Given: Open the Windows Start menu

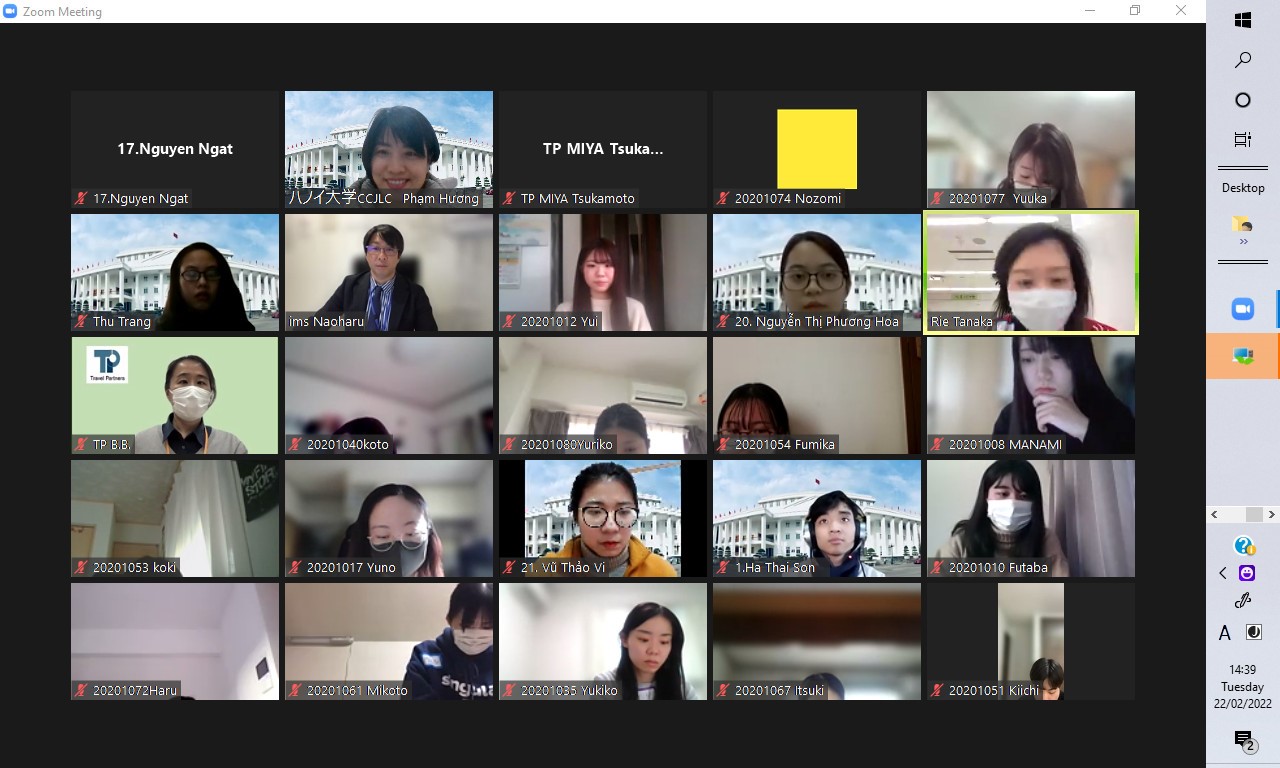Looking at the screenshot, I should [1243, 20].
